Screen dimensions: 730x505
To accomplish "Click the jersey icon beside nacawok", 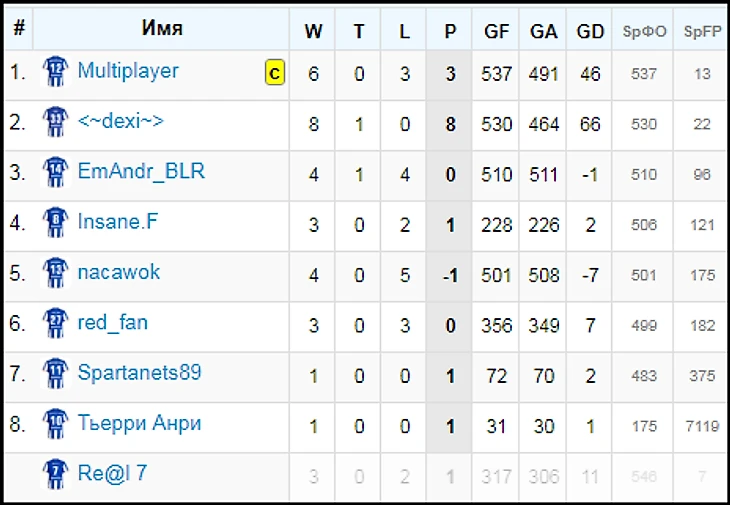I will 53,273.
